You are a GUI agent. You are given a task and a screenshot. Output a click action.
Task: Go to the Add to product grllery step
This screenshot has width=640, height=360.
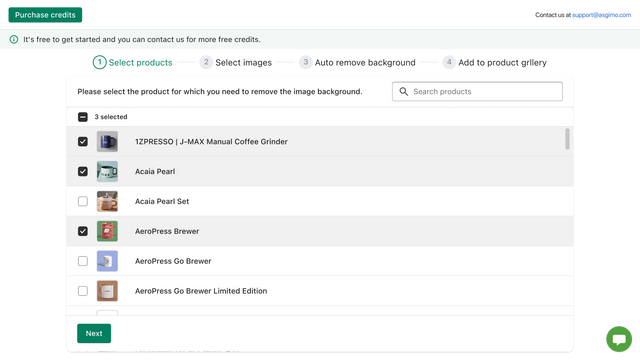(495, 62)
